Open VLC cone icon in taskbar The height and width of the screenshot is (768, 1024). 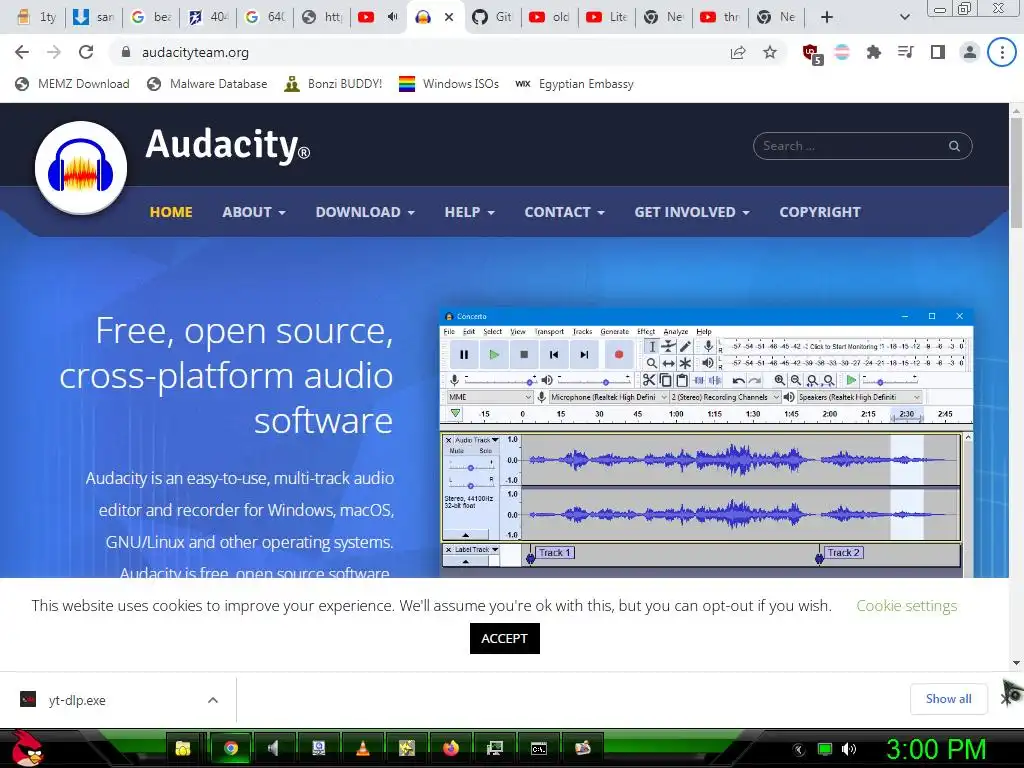pos(362,748)
